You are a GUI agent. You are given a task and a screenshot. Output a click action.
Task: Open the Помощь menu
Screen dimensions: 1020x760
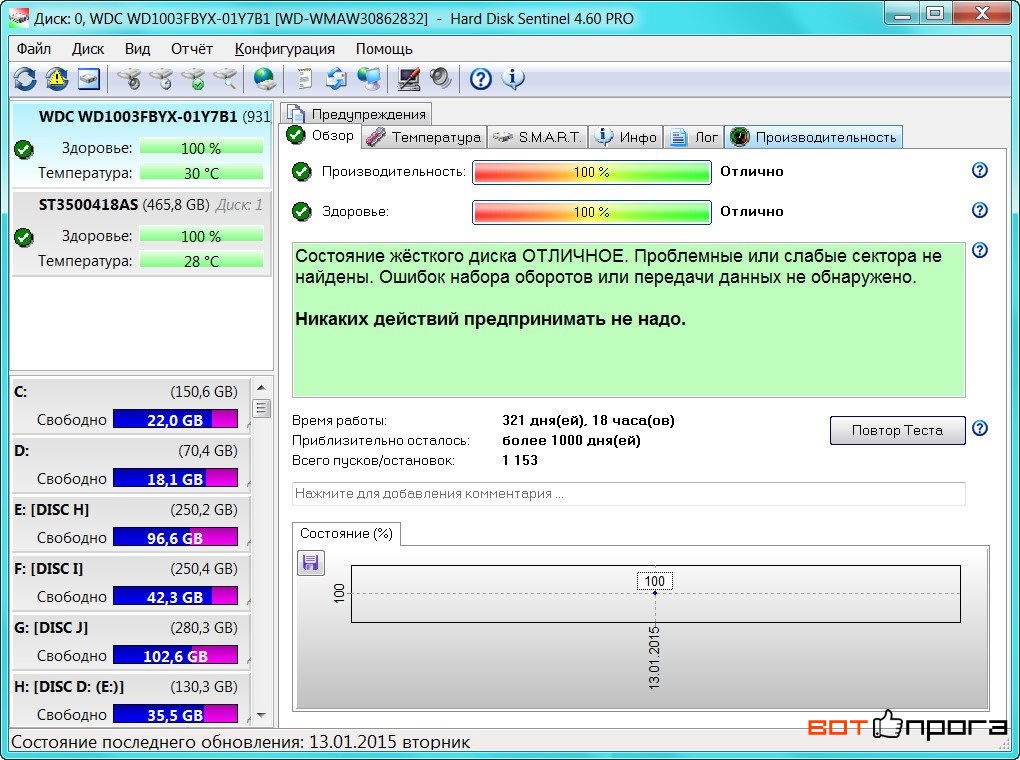click(384, 49)
